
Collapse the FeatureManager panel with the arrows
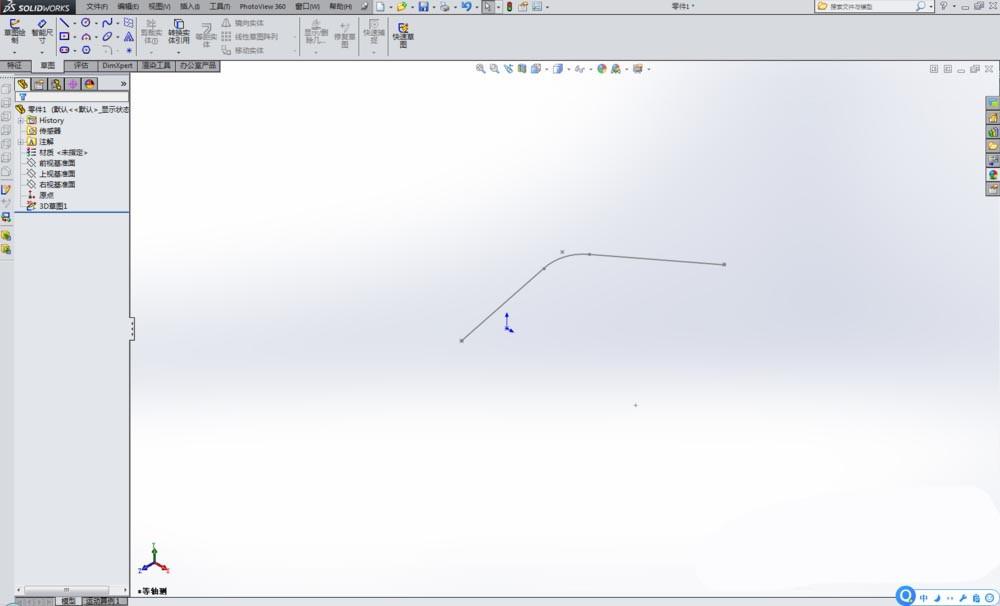[124, 84]
